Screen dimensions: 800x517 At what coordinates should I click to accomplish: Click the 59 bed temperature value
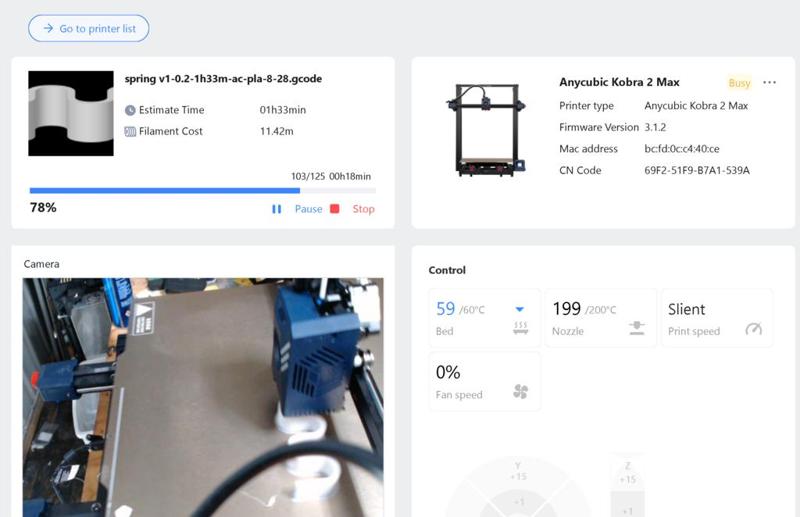(445, 309)
